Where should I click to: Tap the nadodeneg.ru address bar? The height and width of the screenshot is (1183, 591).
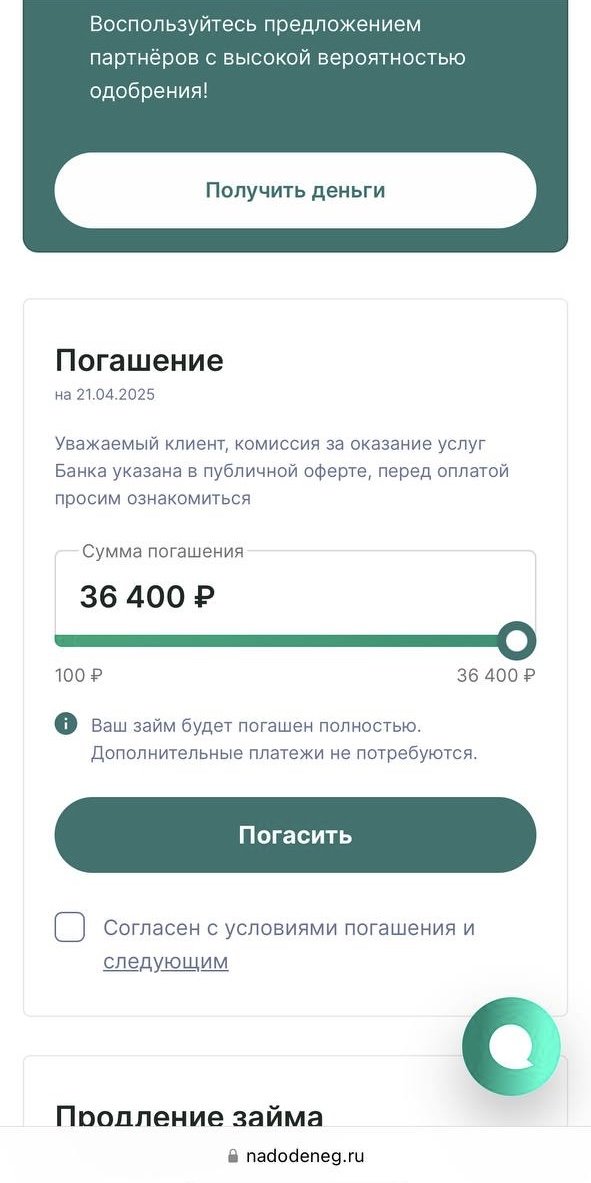click(295, 1156)
